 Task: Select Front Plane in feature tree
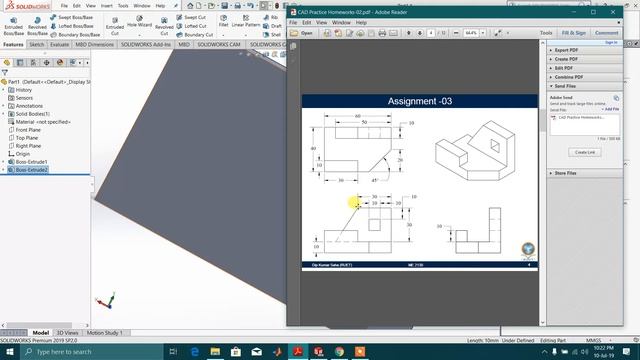point(28,130)
